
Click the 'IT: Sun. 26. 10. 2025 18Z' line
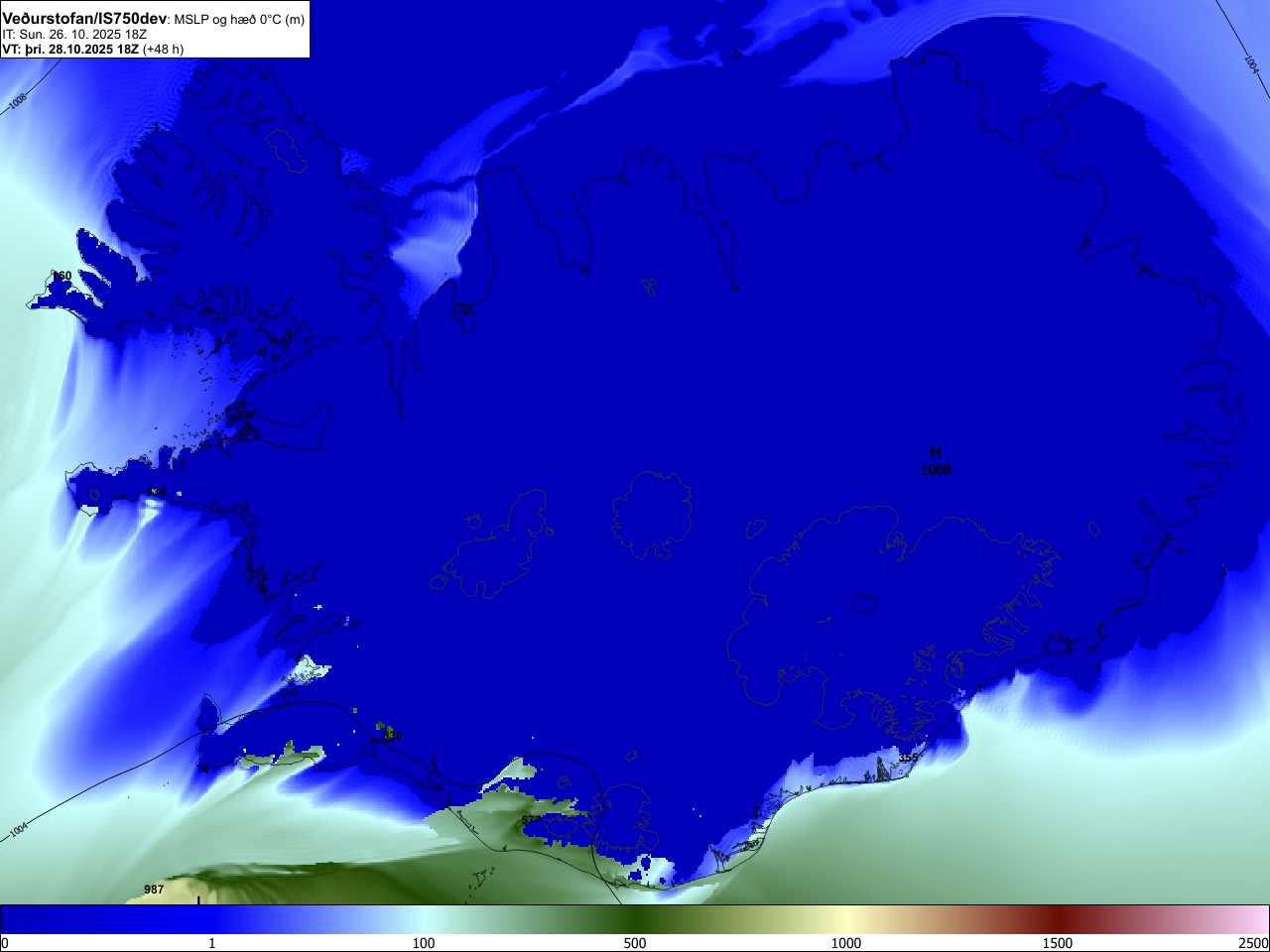pyautogui.click(x=74, y=35)
